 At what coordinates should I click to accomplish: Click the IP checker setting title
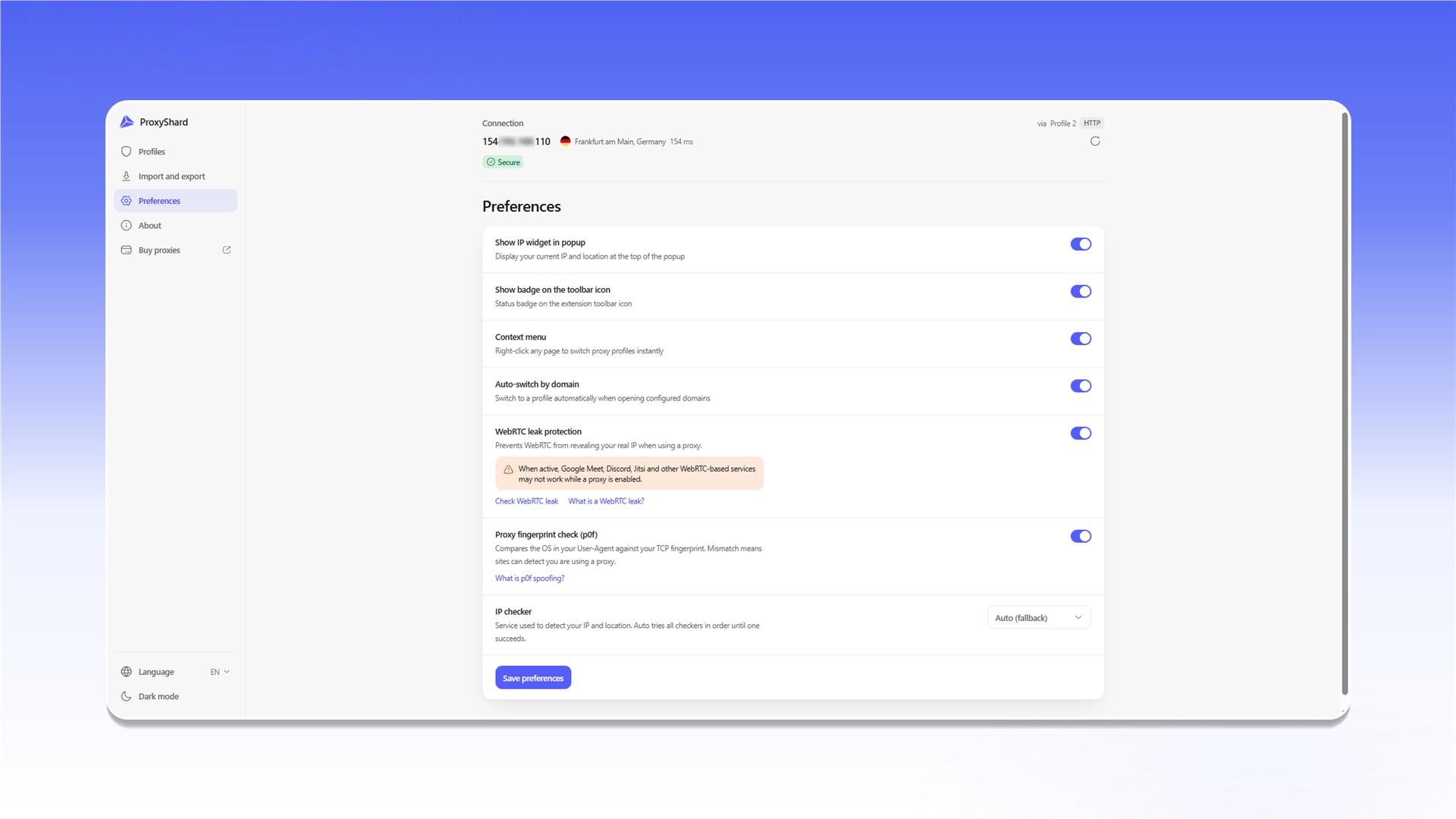pyautogui.click(x=513, y=612)
